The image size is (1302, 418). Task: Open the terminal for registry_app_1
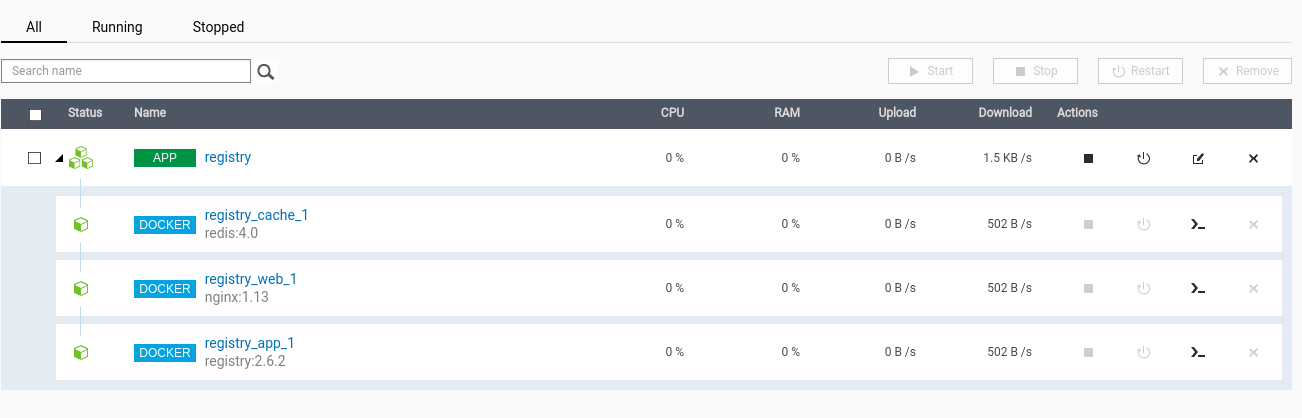click(1198, 352)
